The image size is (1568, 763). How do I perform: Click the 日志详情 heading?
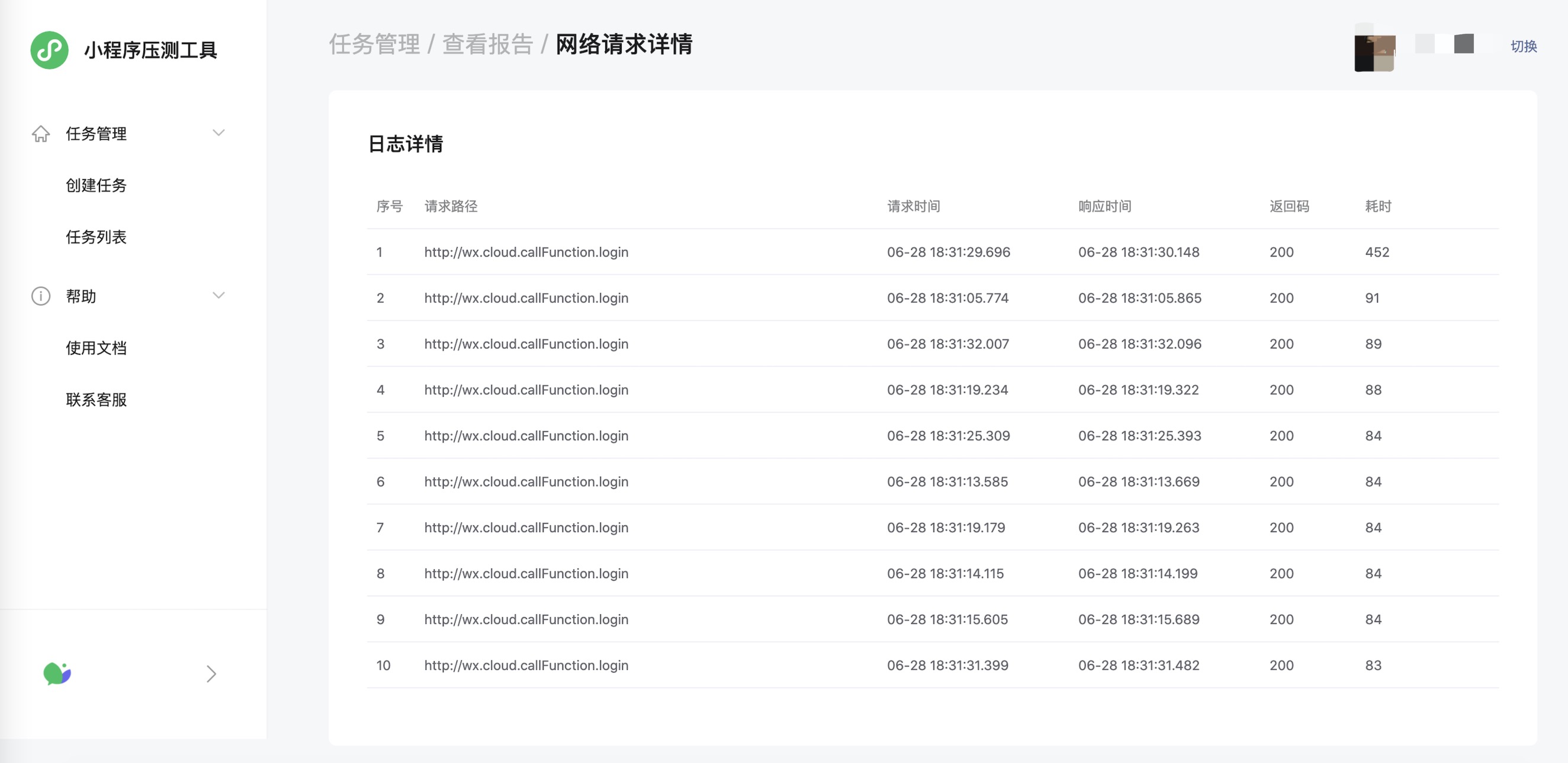pos(406,144)
